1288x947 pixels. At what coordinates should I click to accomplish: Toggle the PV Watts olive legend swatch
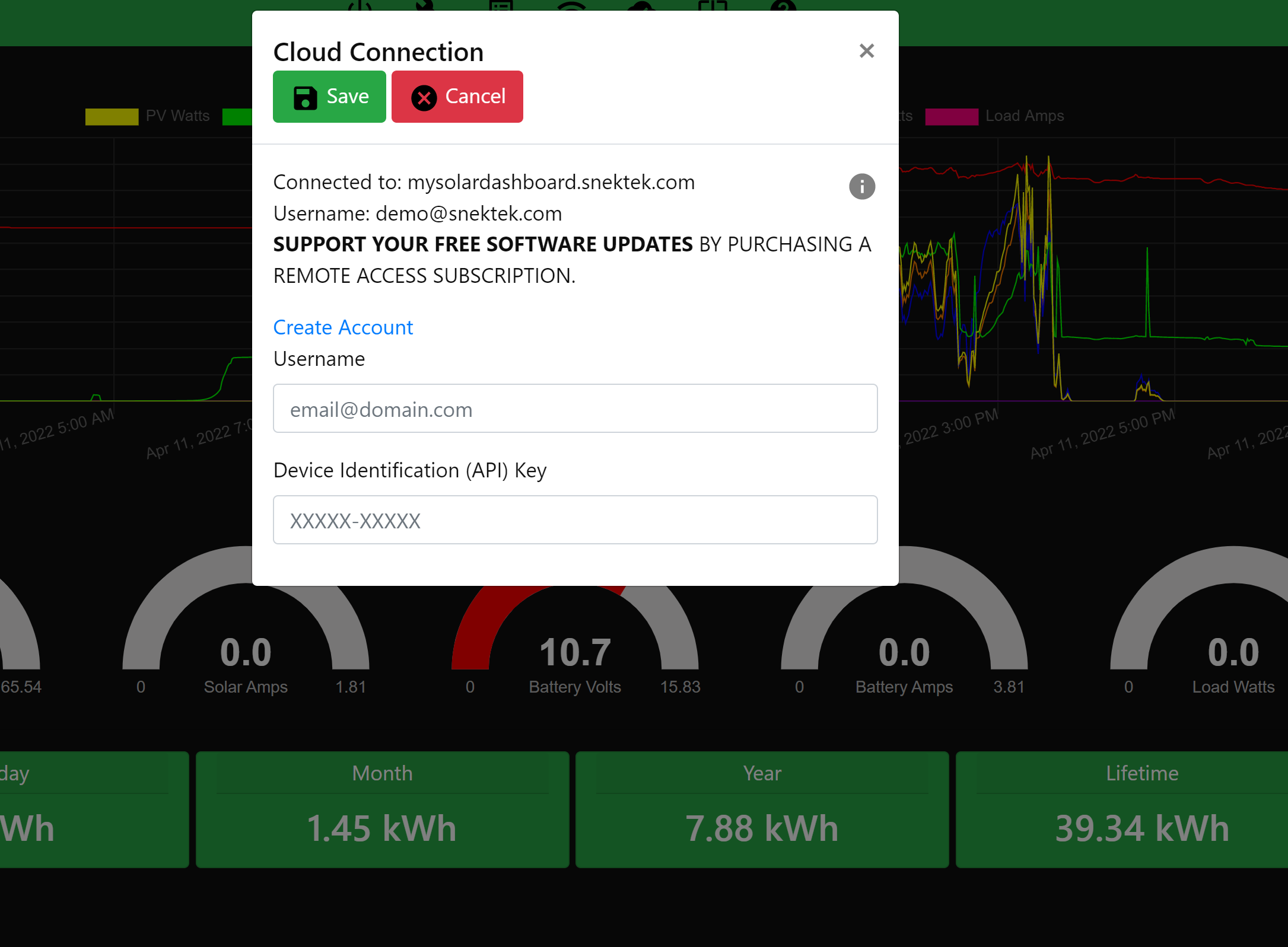112,116
